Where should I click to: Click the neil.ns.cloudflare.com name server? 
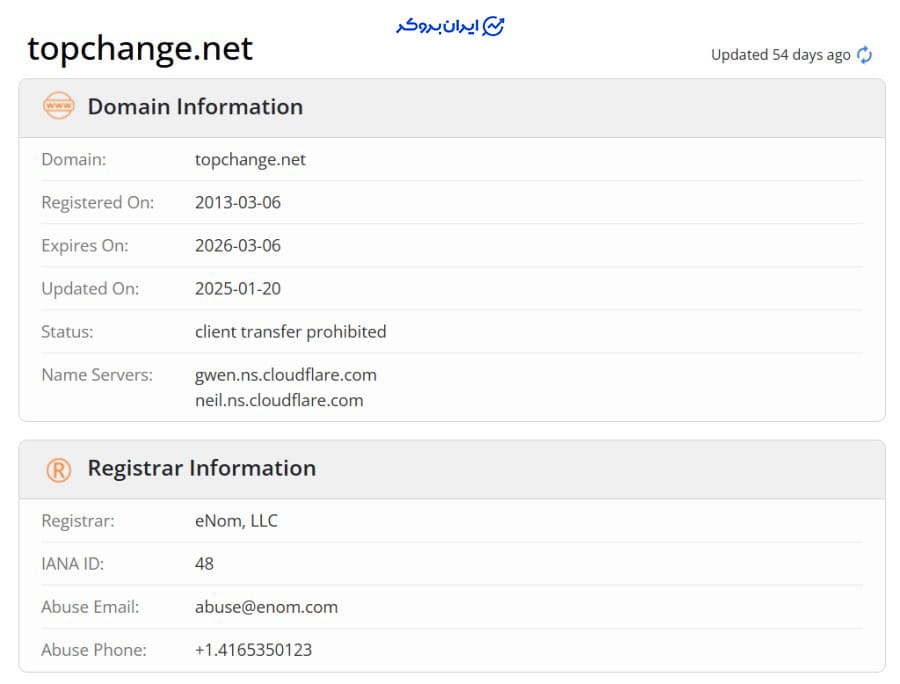click(279, 400)
